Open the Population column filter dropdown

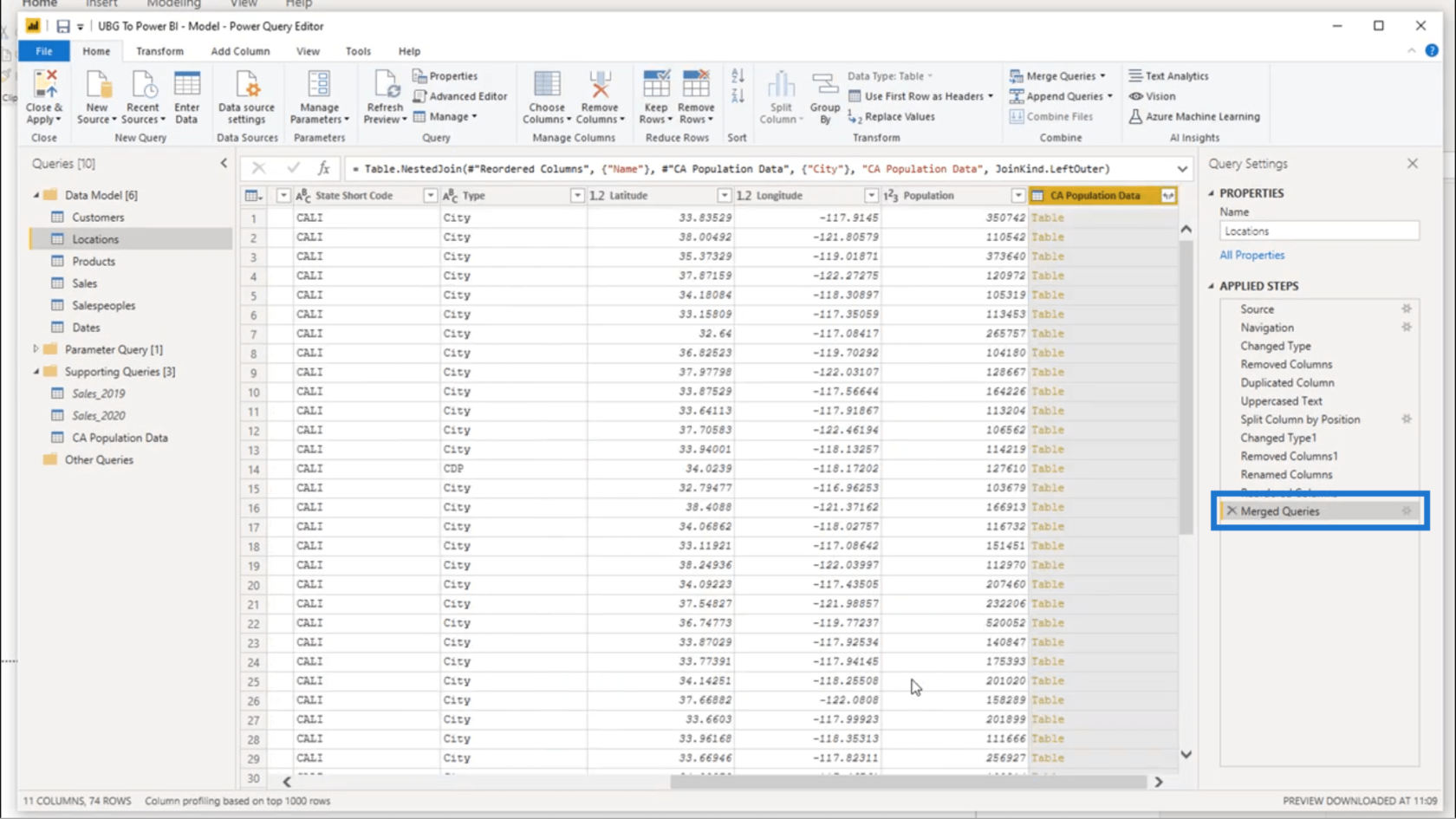(x=1018, y=196)
